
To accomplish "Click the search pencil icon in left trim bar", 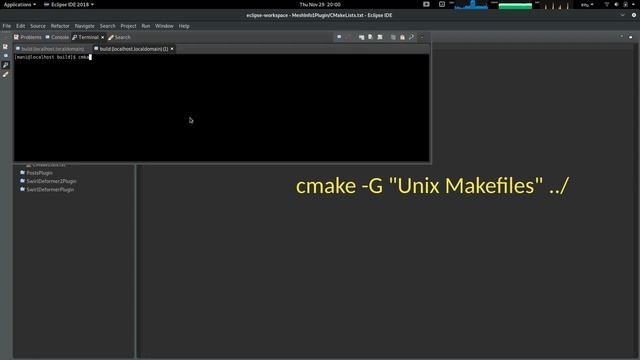I will 5,75.
